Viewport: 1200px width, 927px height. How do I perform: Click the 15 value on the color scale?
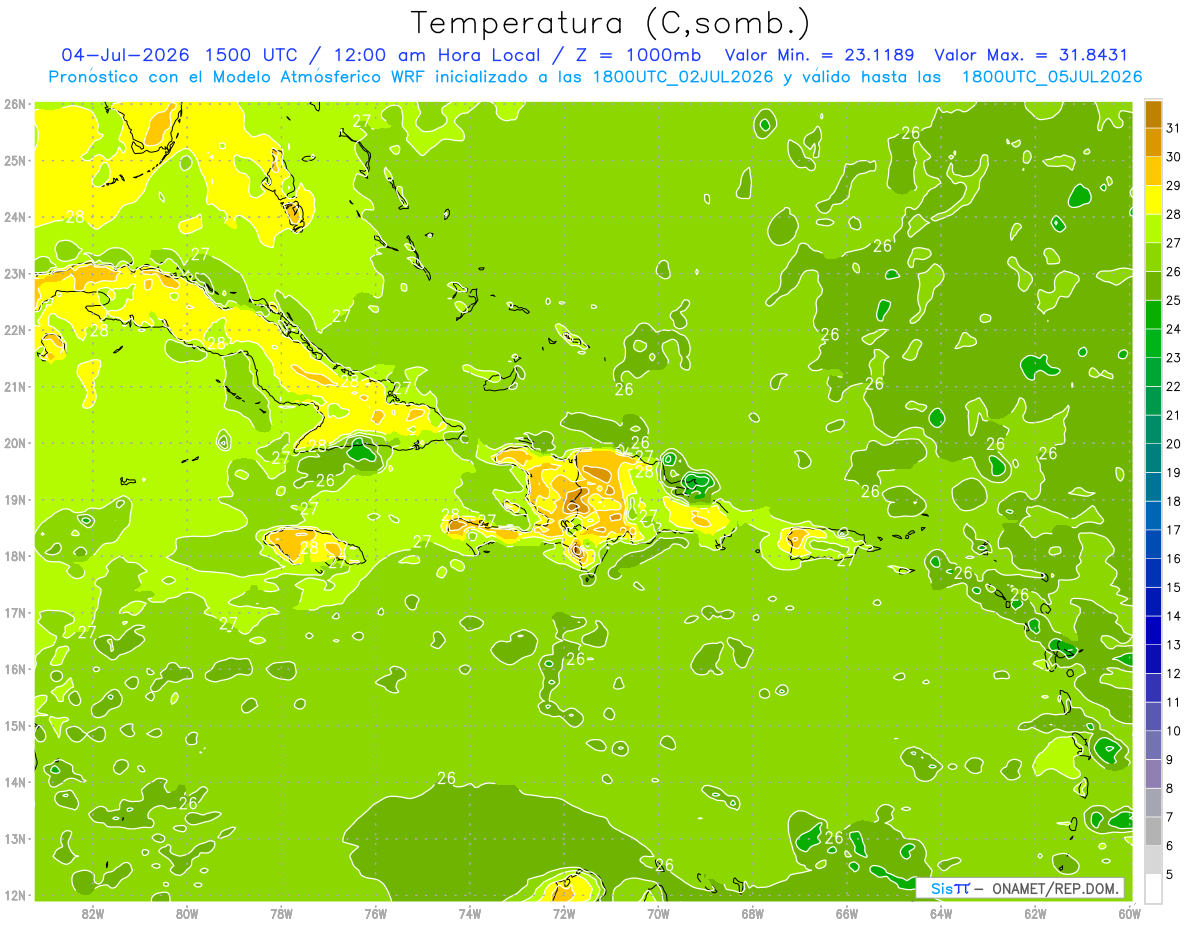(x=1173, y=587)
